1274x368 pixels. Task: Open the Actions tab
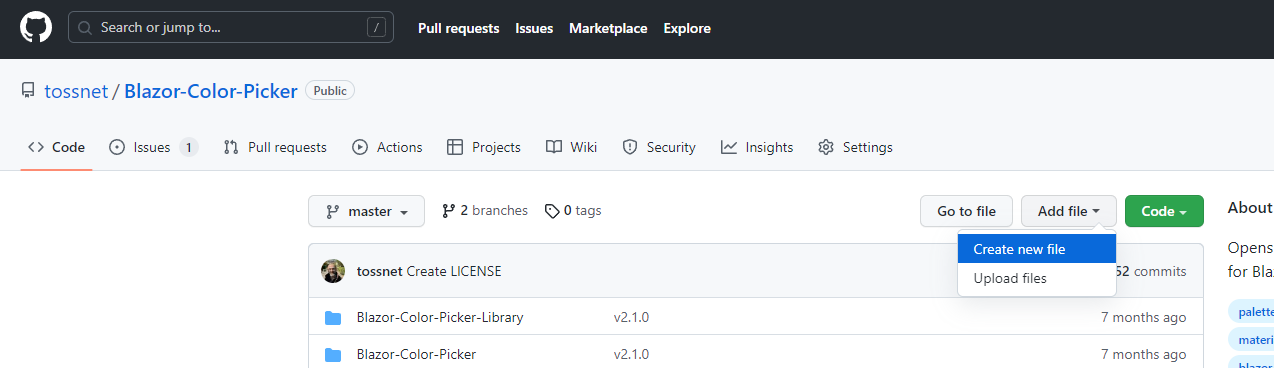pyautogui.click(x=388, y=147)
